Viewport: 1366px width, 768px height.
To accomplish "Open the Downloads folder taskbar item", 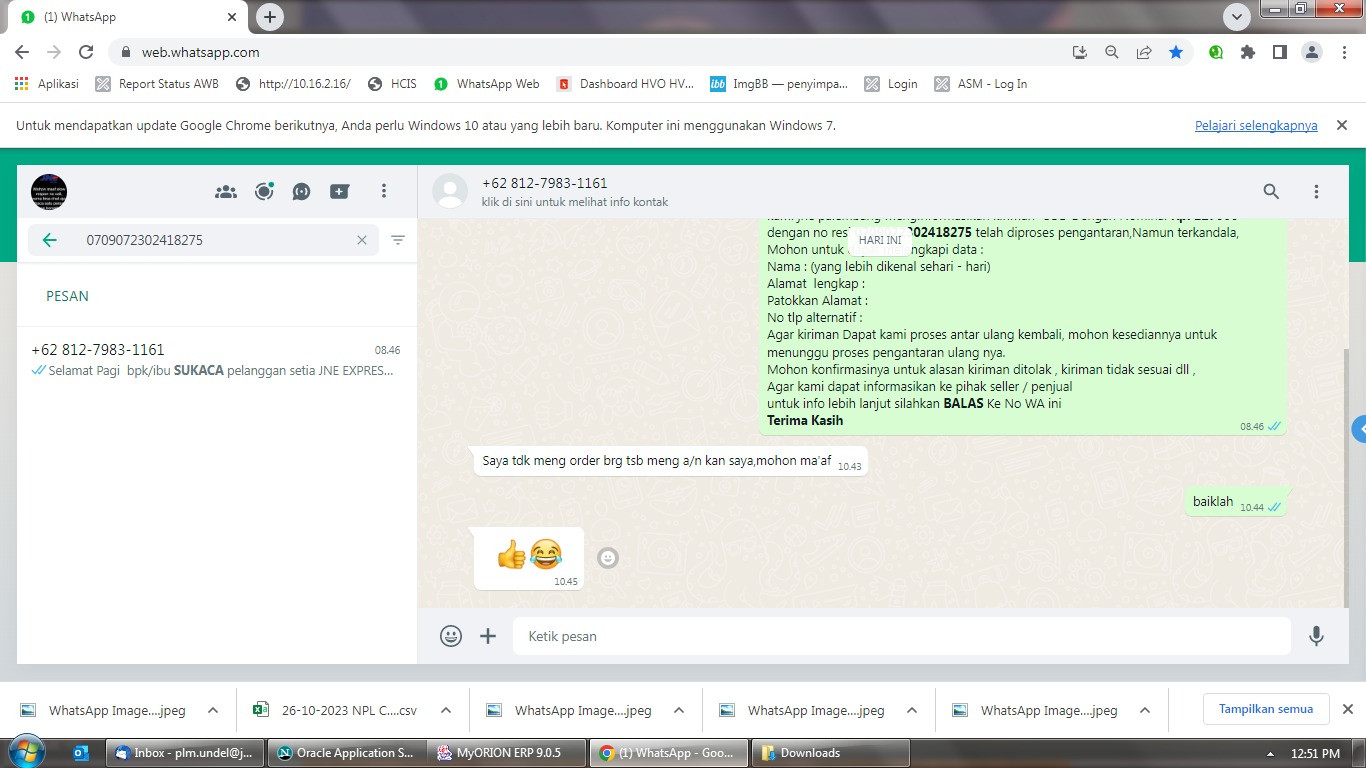I will 830,753.
